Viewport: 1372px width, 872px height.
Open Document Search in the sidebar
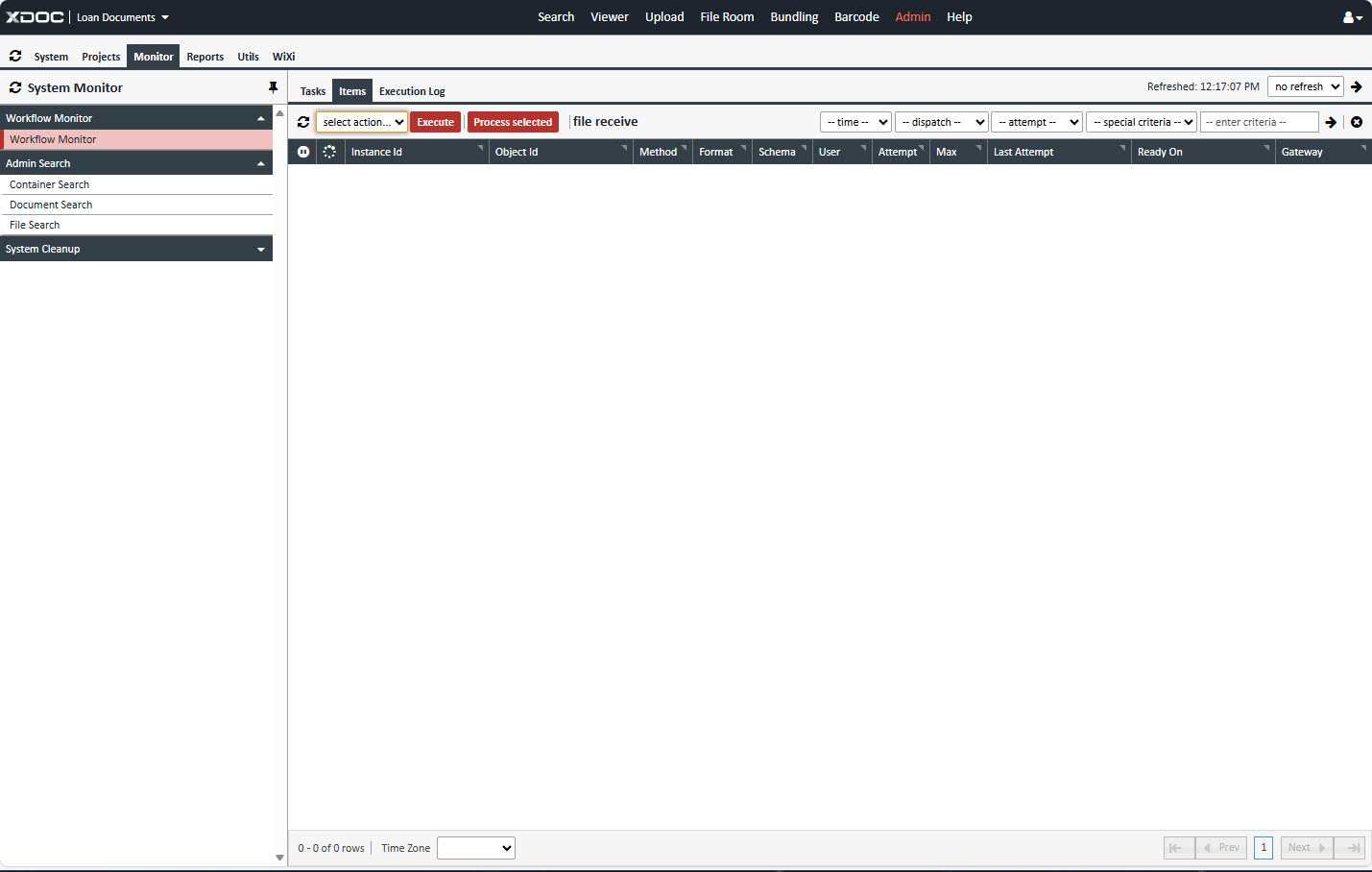51,205
